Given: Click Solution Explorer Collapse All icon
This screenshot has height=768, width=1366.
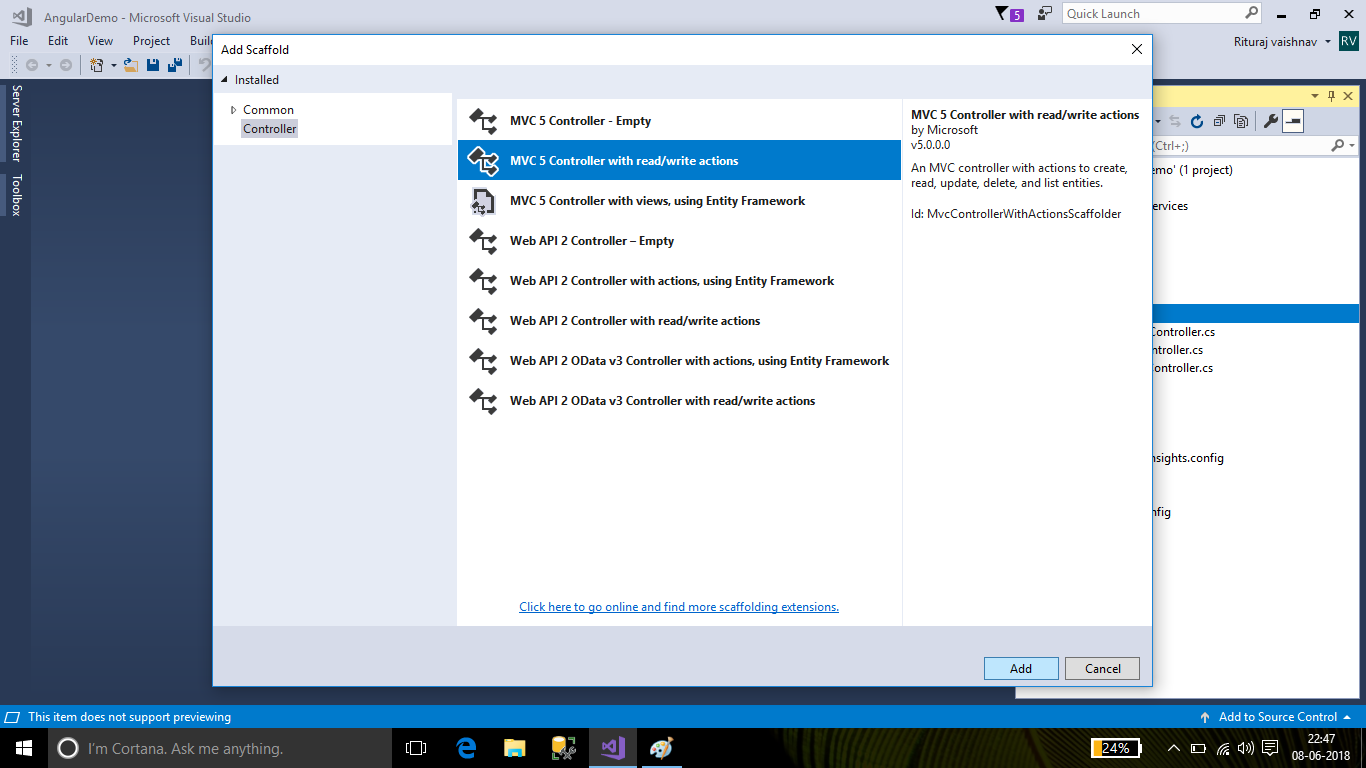Looking at the screenshot, I should pyautogui.click(x=1219, y=121).
